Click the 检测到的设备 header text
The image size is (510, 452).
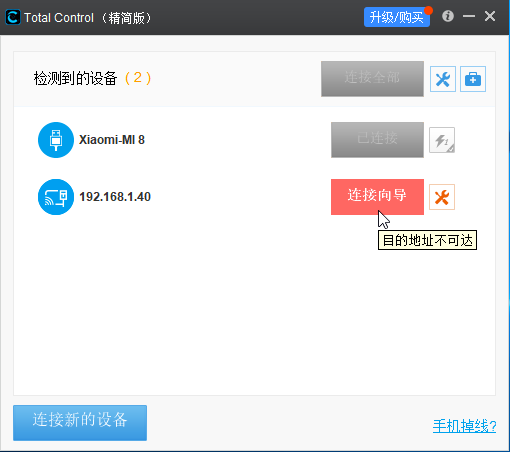[75, 78]
